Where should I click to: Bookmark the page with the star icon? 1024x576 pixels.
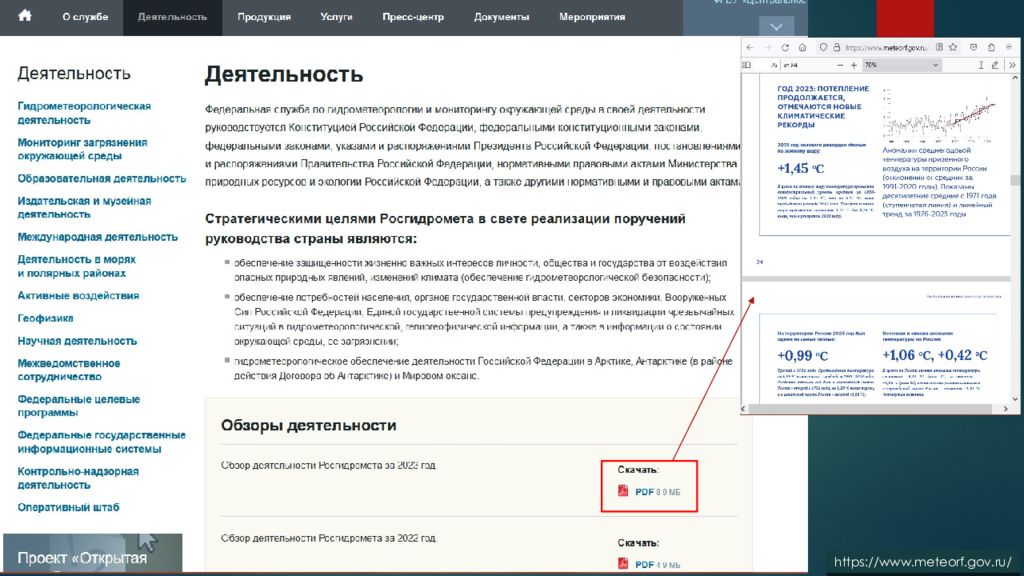pyautogui.click(x=953, y=48)
